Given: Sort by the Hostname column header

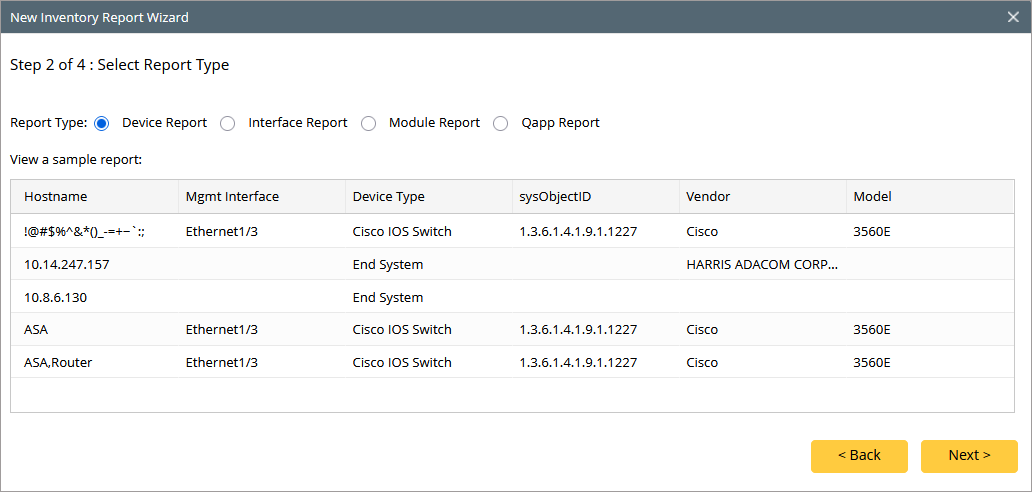Looking at the screenshot, I should tap(56, 197).
